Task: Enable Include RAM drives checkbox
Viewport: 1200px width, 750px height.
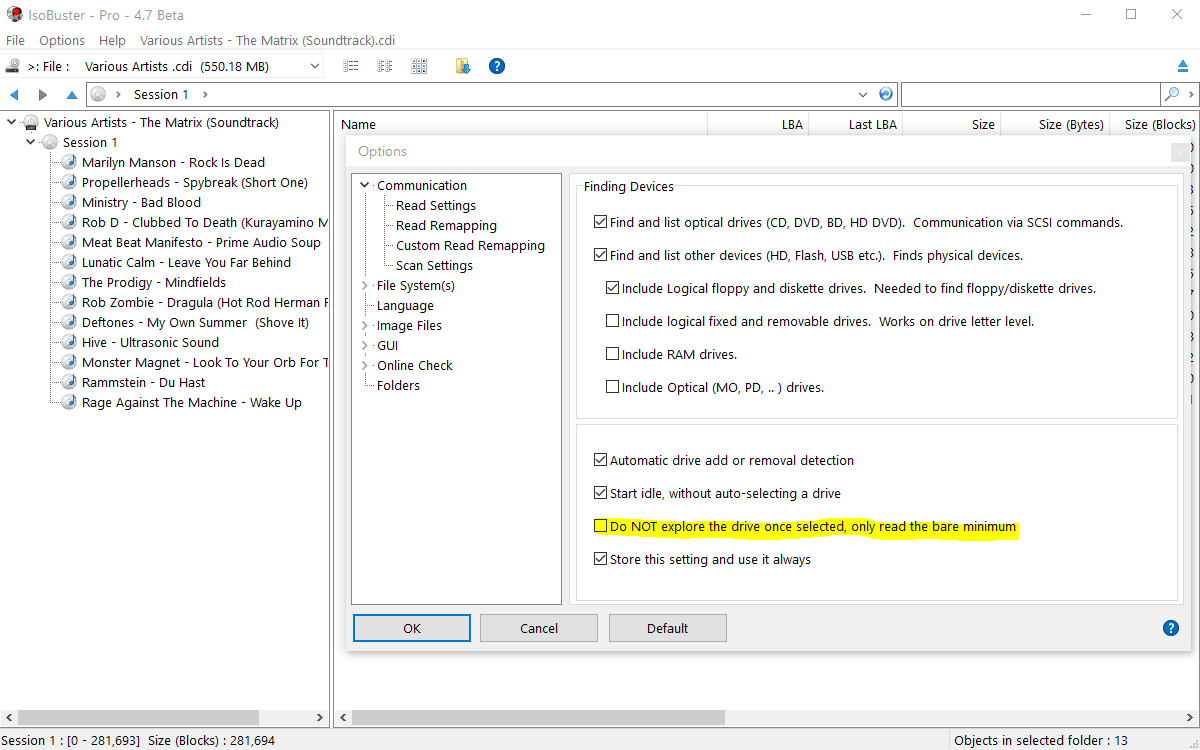Action: pos(612,354)
